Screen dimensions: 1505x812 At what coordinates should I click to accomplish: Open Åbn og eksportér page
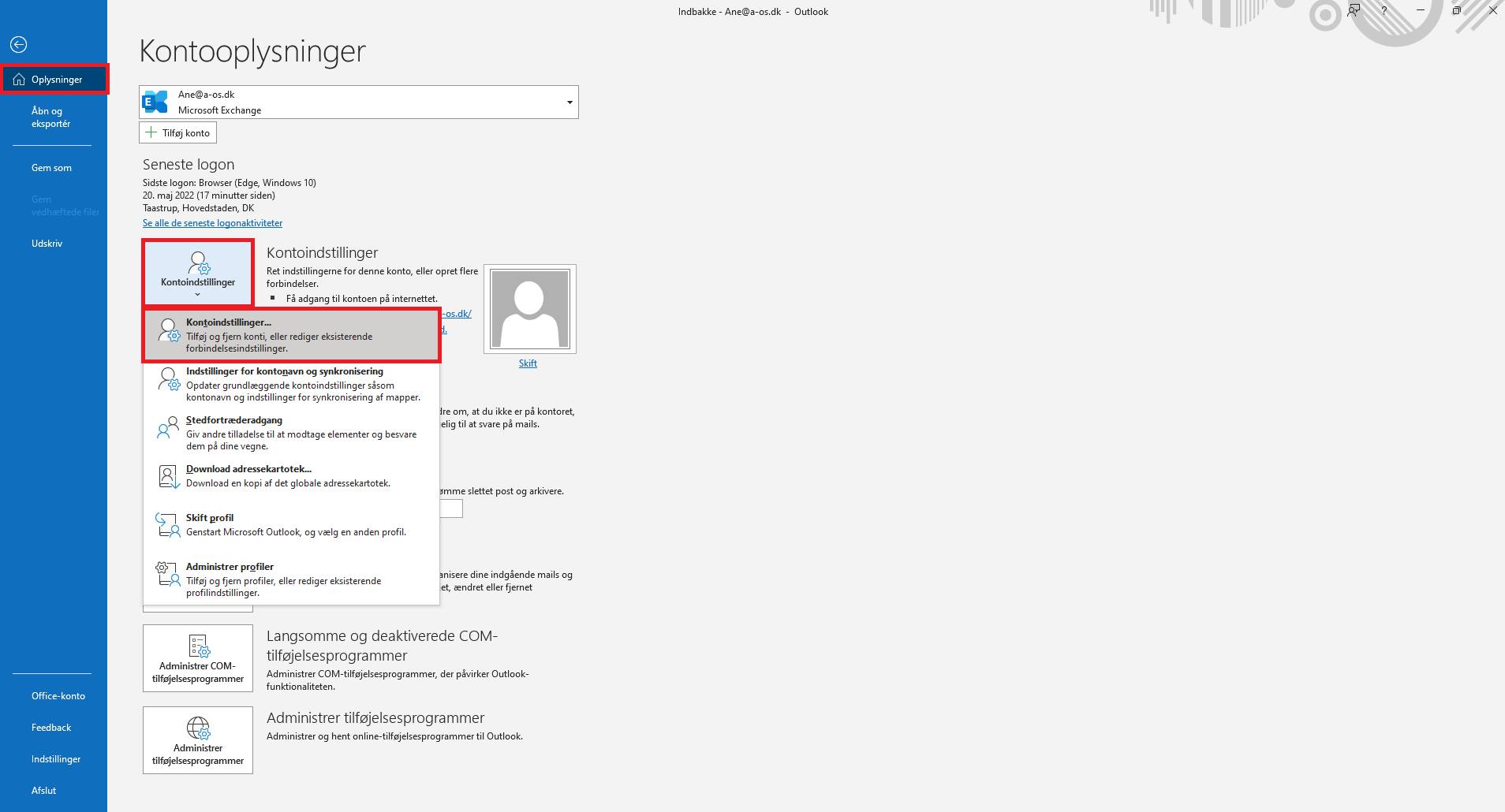(51, 117)
